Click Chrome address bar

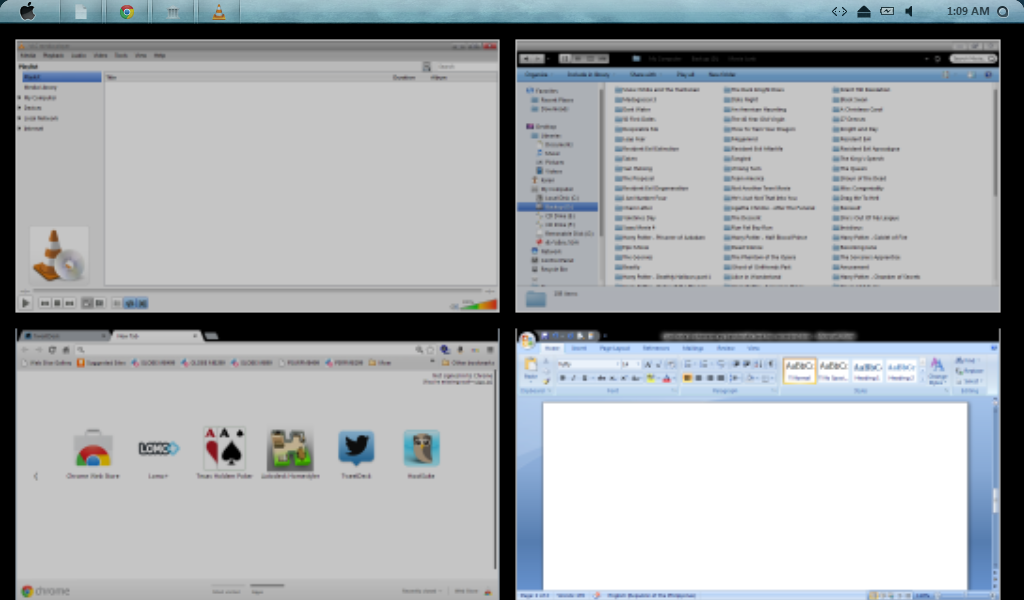248,350
